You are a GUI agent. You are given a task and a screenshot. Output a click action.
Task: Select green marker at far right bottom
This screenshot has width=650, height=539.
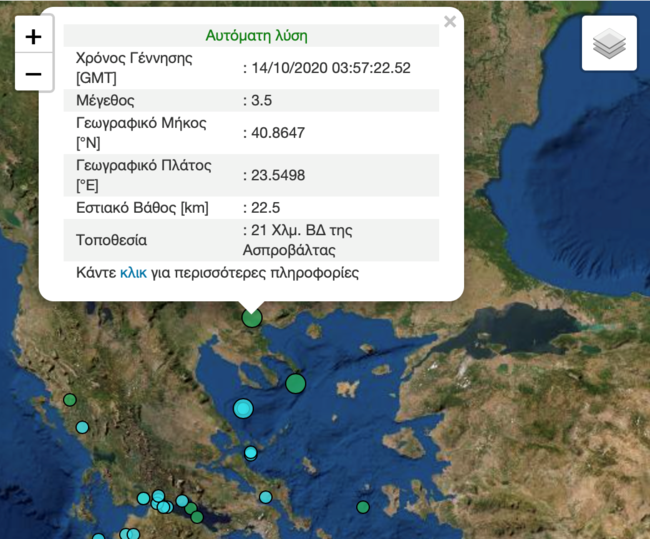pyautogui.click(x=363, y=507)
